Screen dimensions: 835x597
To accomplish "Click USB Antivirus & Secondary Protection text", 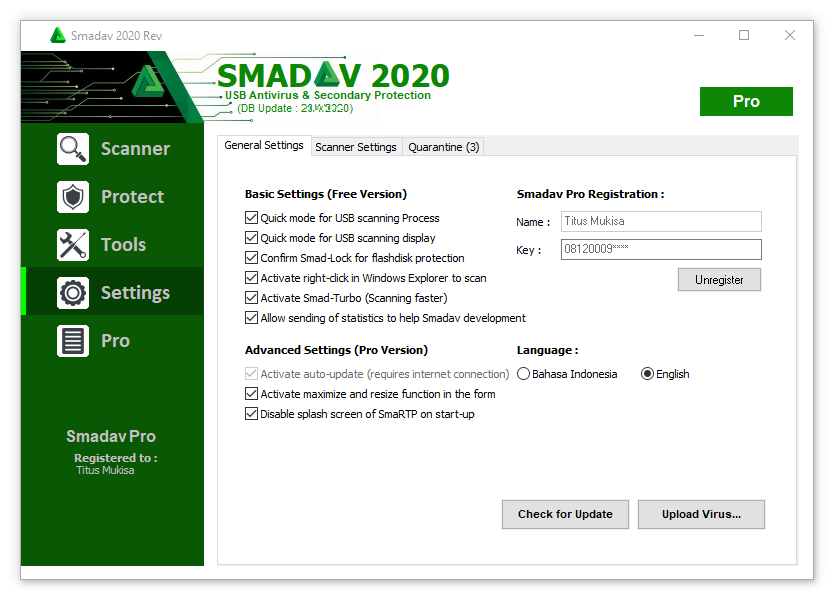I will coord(328,95).
